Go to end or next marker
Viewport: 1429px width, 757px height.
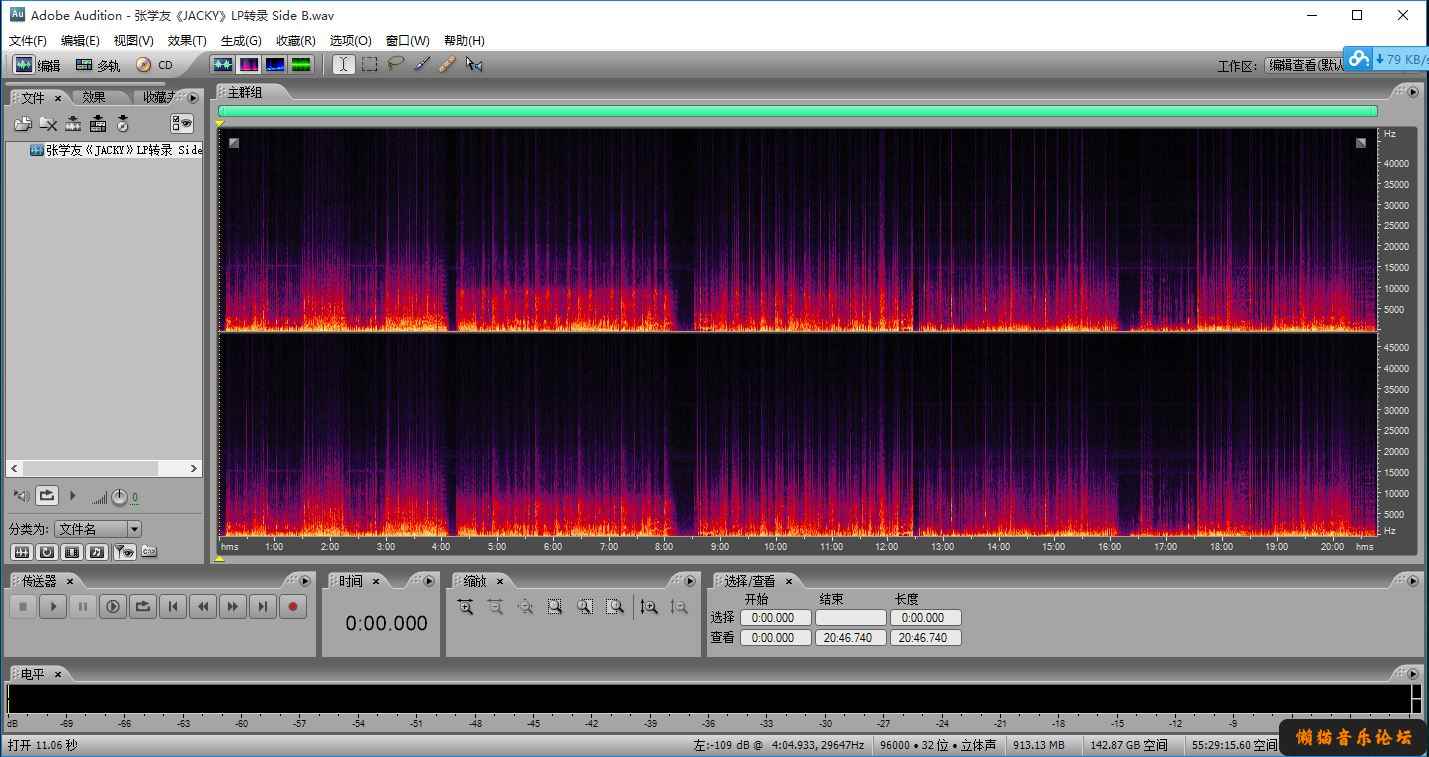263,606
